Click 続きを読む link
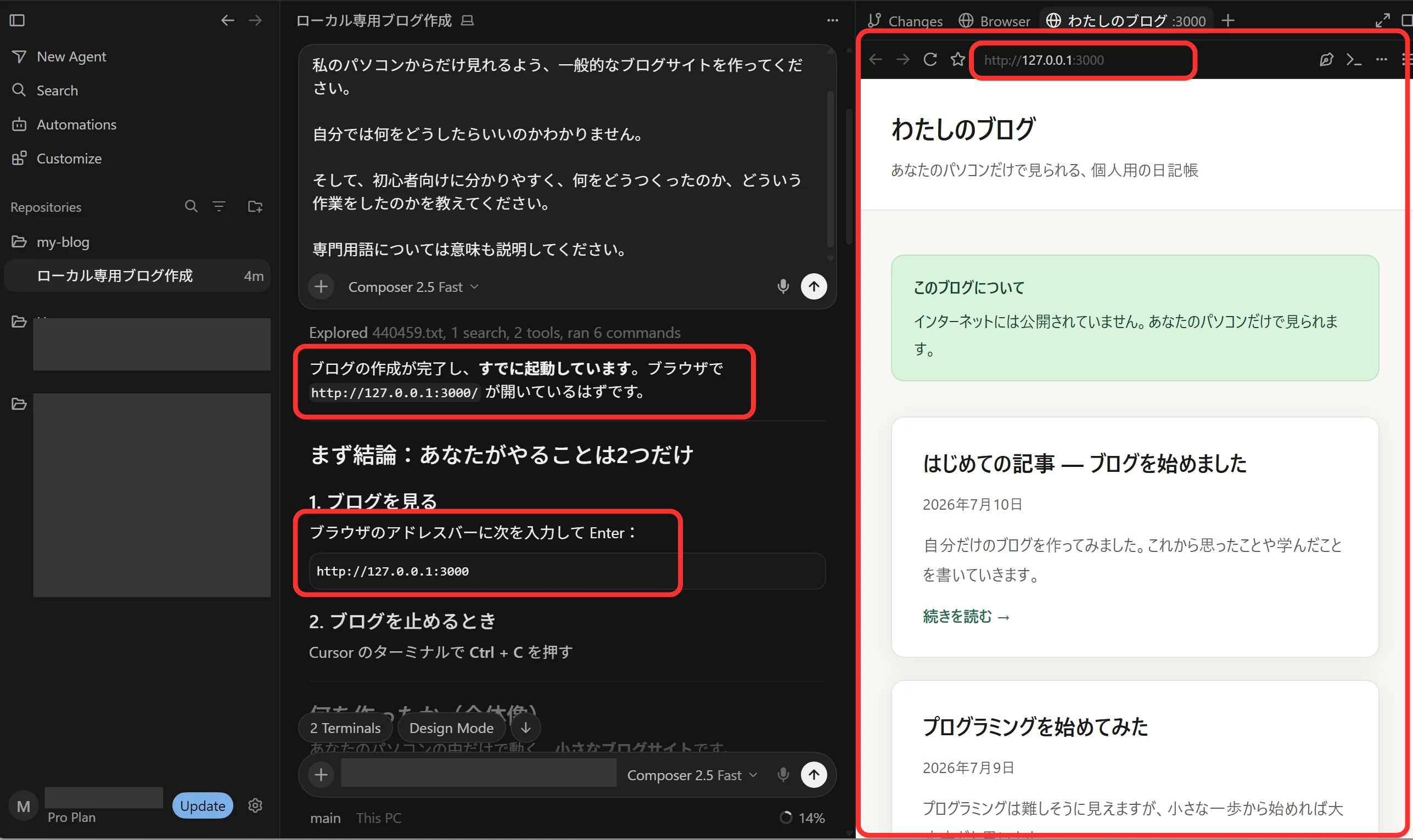Screen dimensions: 1413x840 (x=966, y=616)
